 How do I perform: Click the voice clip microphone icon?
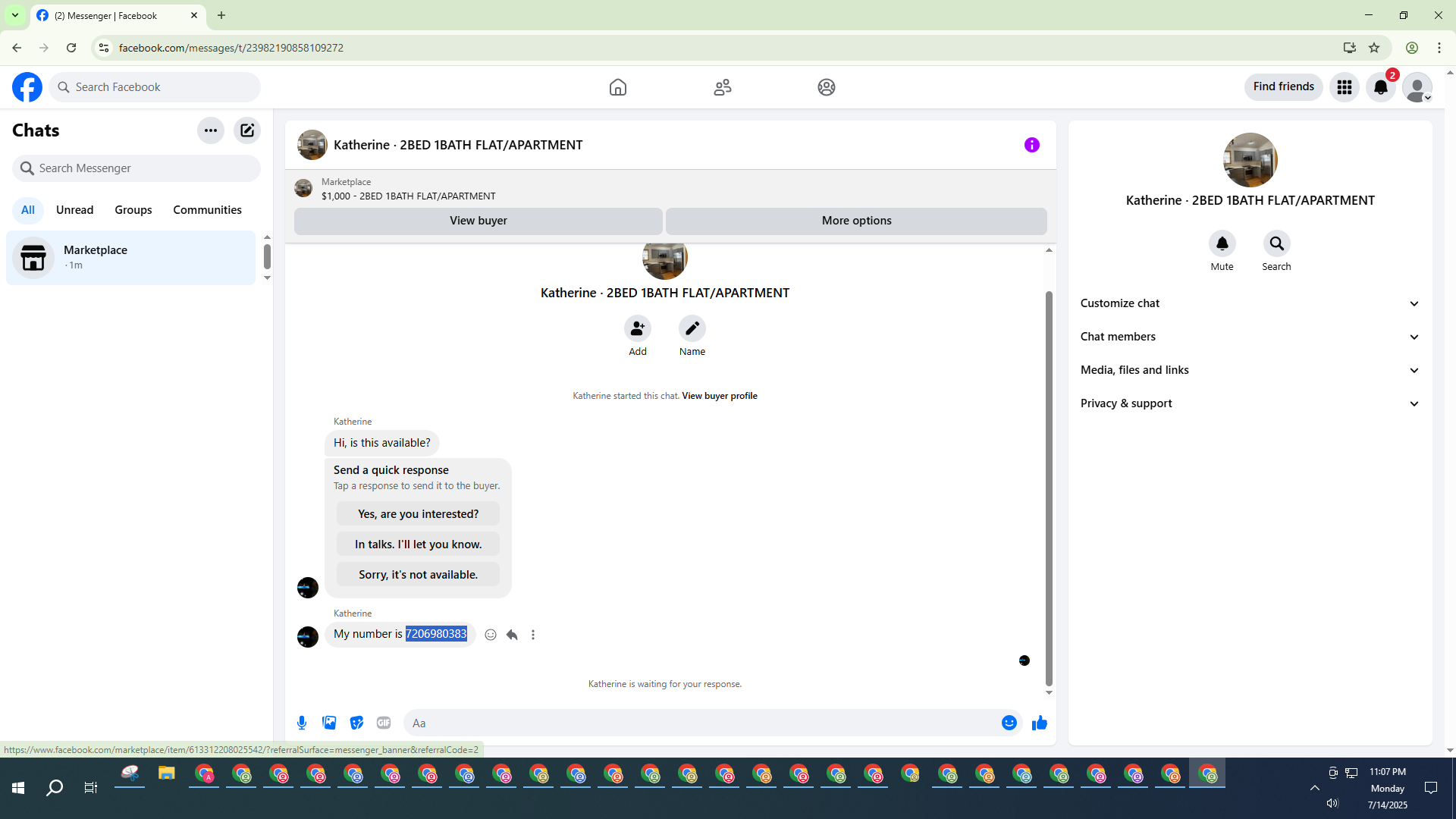(302, 723)
